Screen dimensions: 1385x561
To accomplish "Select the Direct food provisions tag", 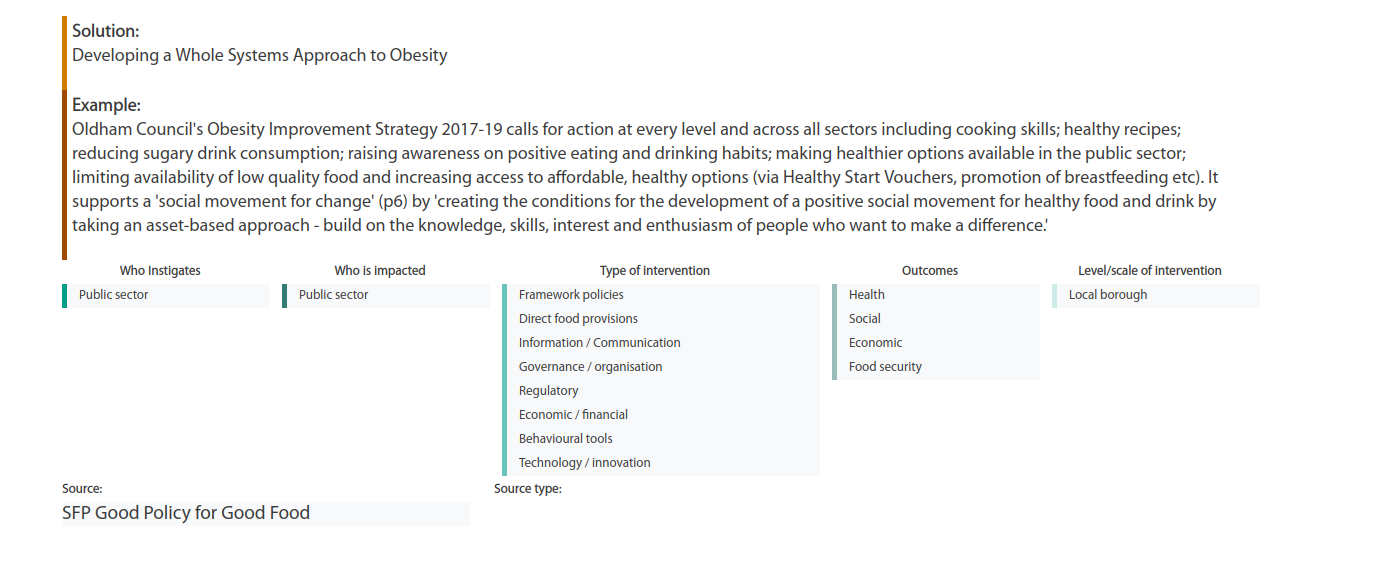I will (661, 319).
